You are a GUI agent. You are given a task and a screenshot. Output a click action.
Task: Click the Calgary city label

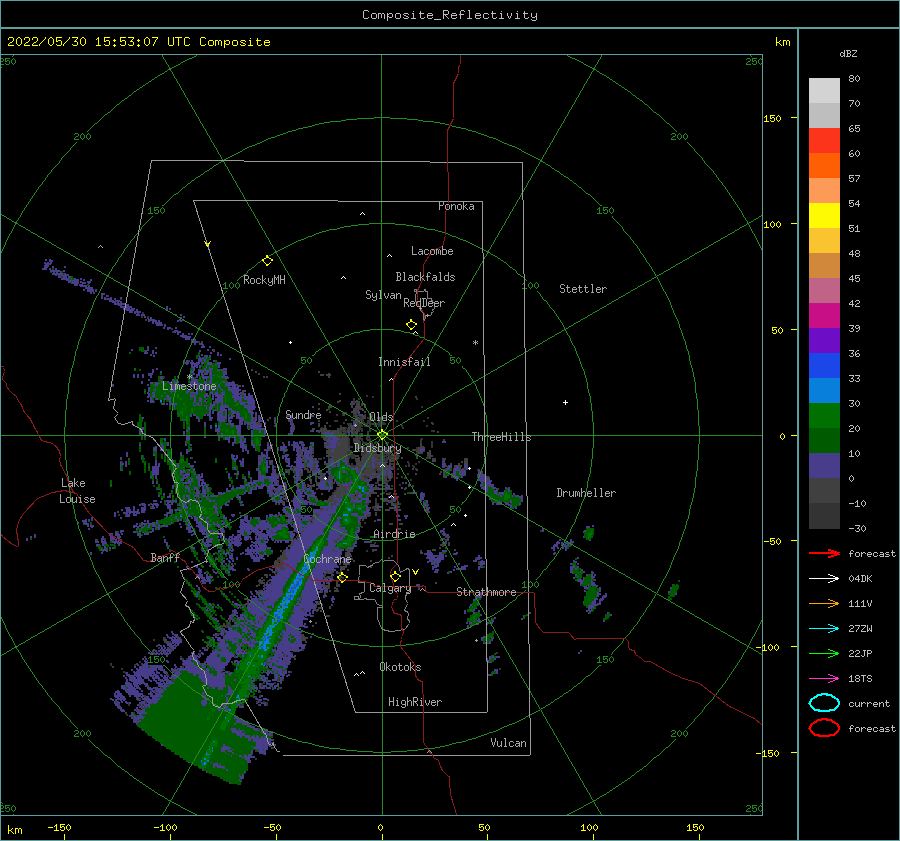pos(390,588)
